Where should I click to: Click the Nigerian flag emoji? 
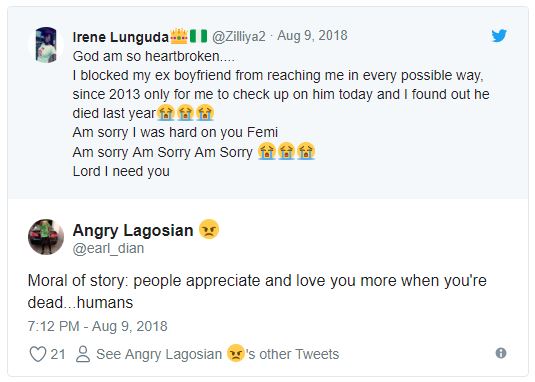pyautogui.click(x=198, y=36)
